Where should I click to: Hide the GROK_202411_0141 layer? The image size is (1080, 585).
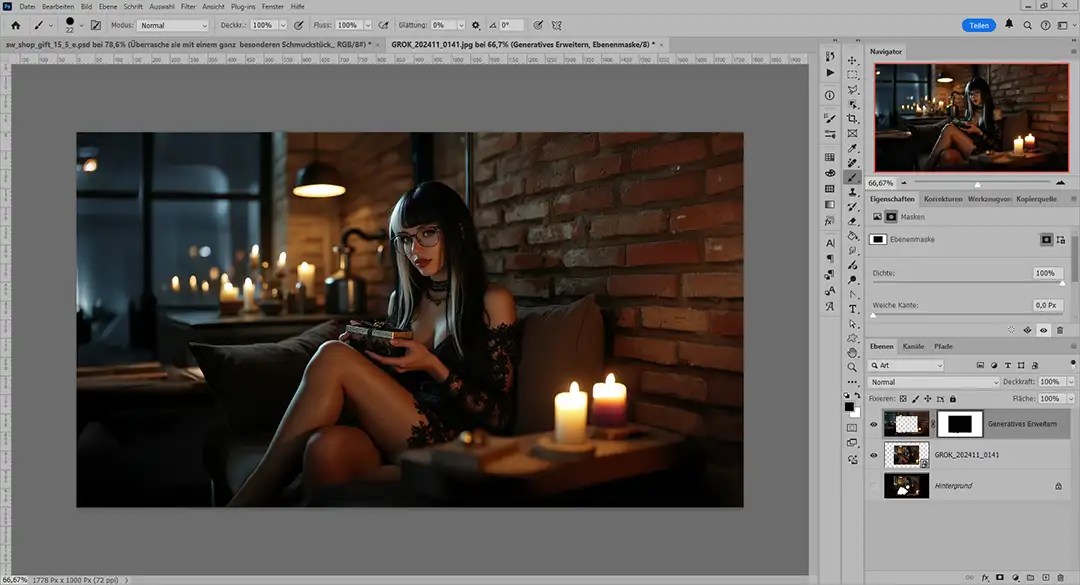(x=874, y=455)
